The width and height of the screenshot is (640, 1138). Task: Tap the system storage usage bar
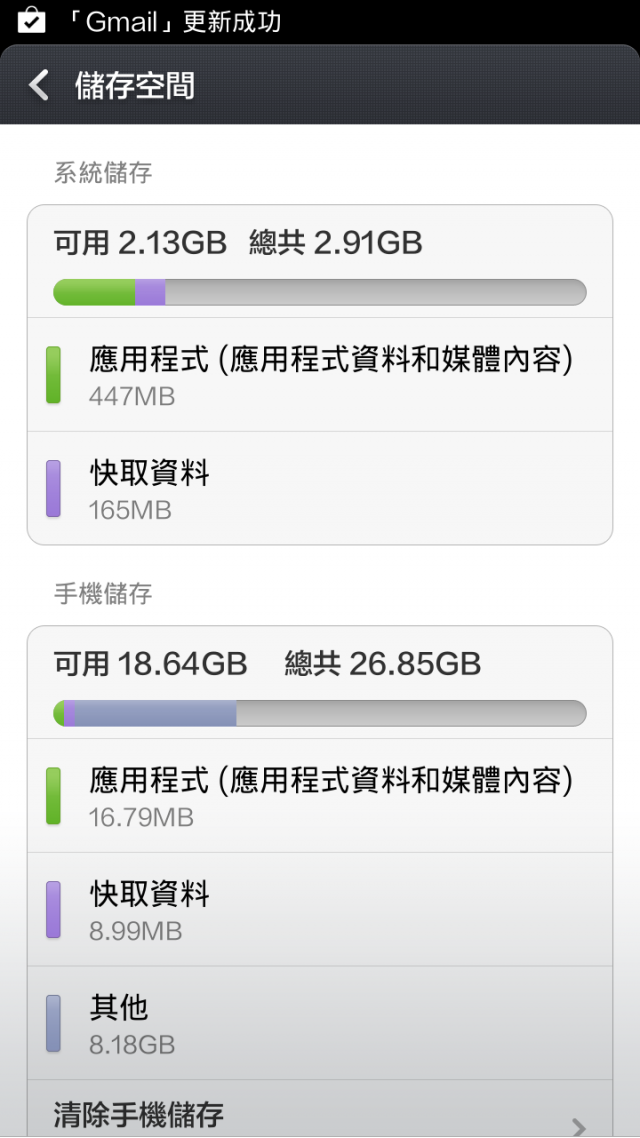pyautogui.click(x=319, y=292)
